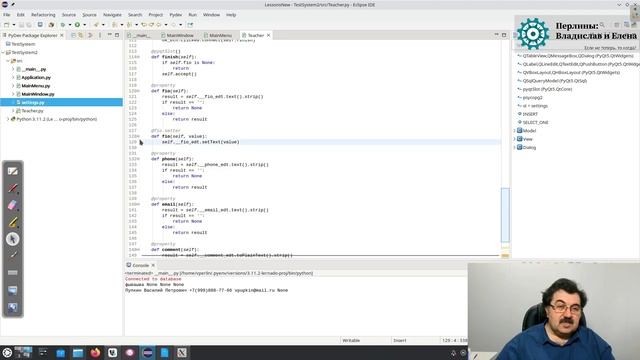640x360 pixels.
Task: Toggle Link with Editor in Package Explorer
Action: [x=81, y=36]
